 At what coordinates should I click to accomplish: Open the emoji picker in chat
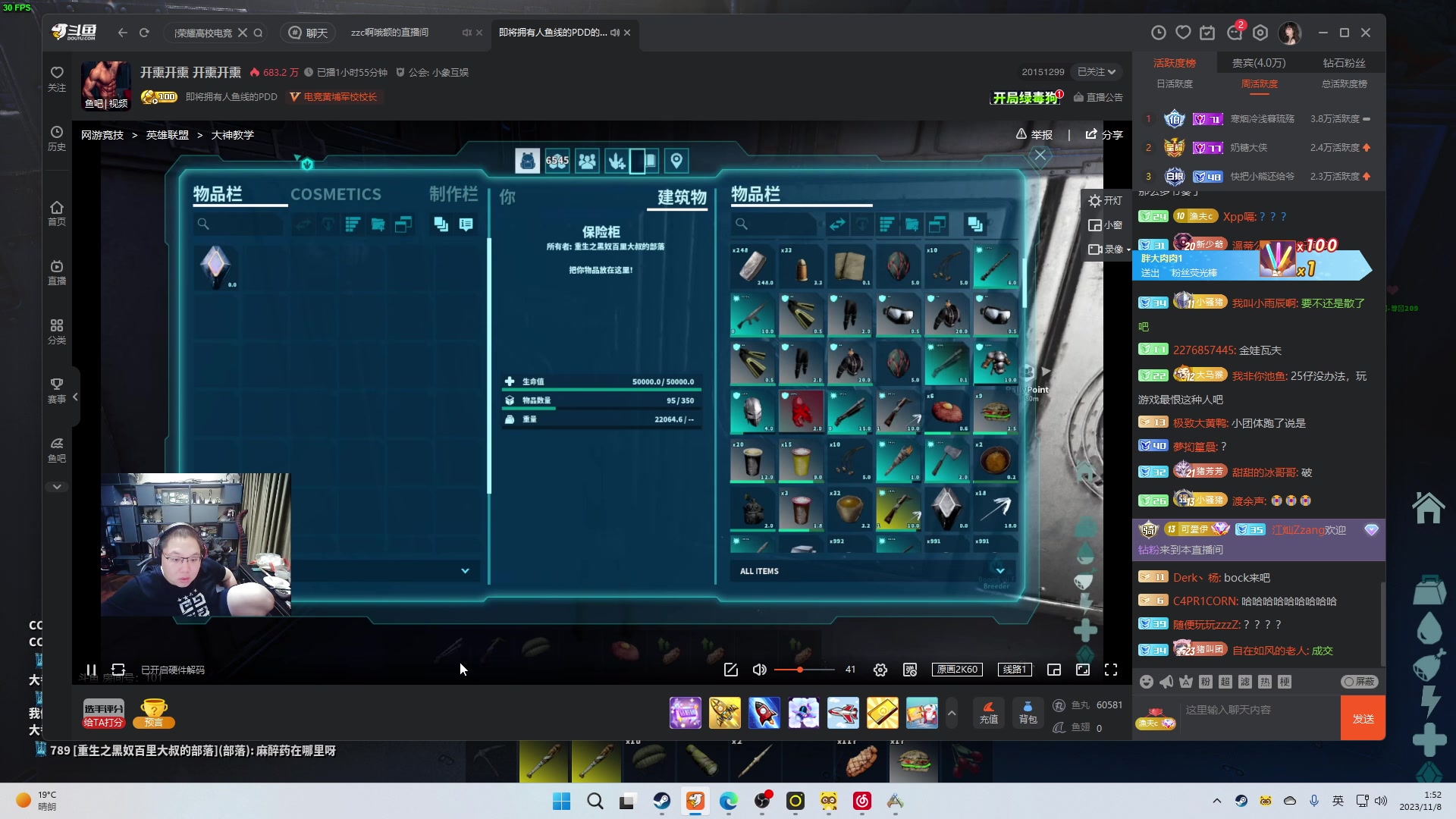pos(1147,682)
